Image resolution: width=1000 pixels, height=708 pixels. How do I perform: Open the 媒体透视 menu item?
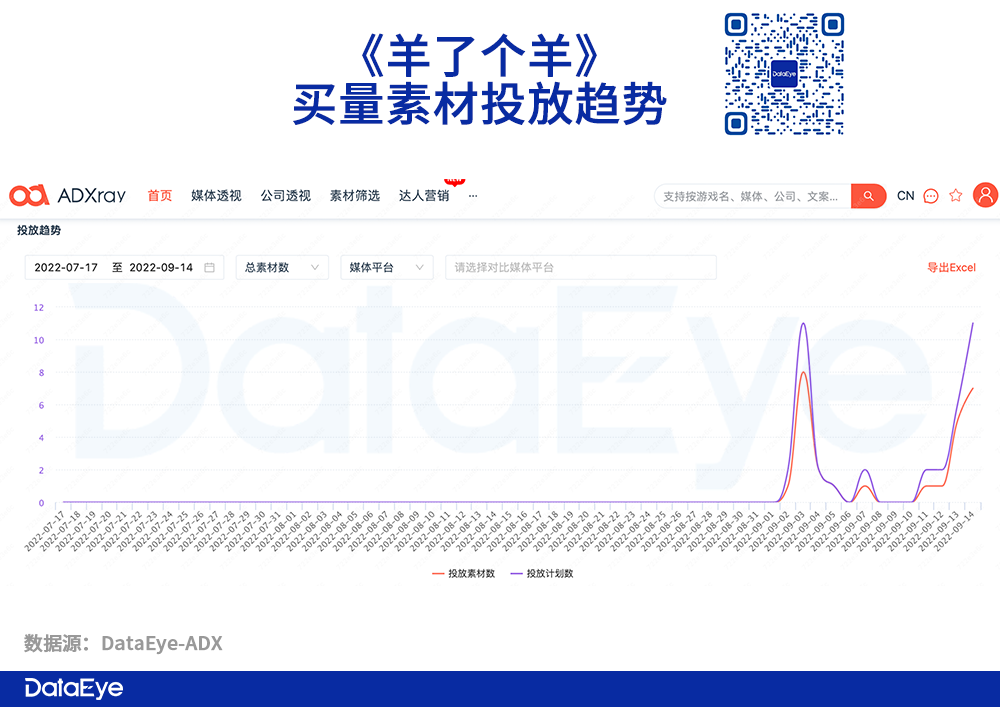216,196
